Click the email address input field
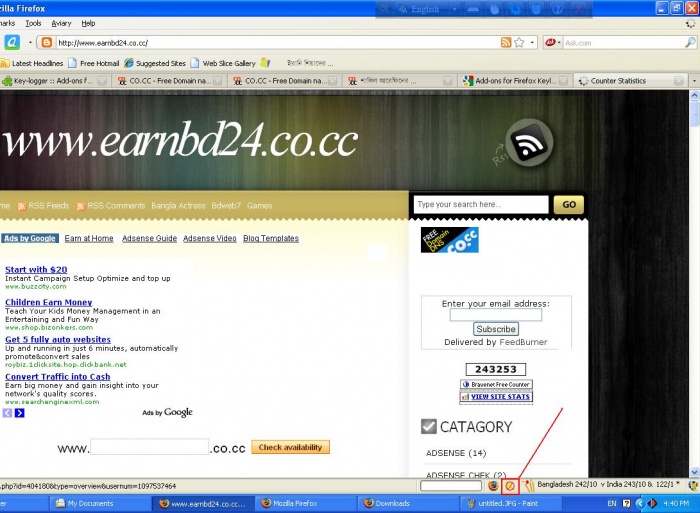700x513 pixels. [496, 315]
